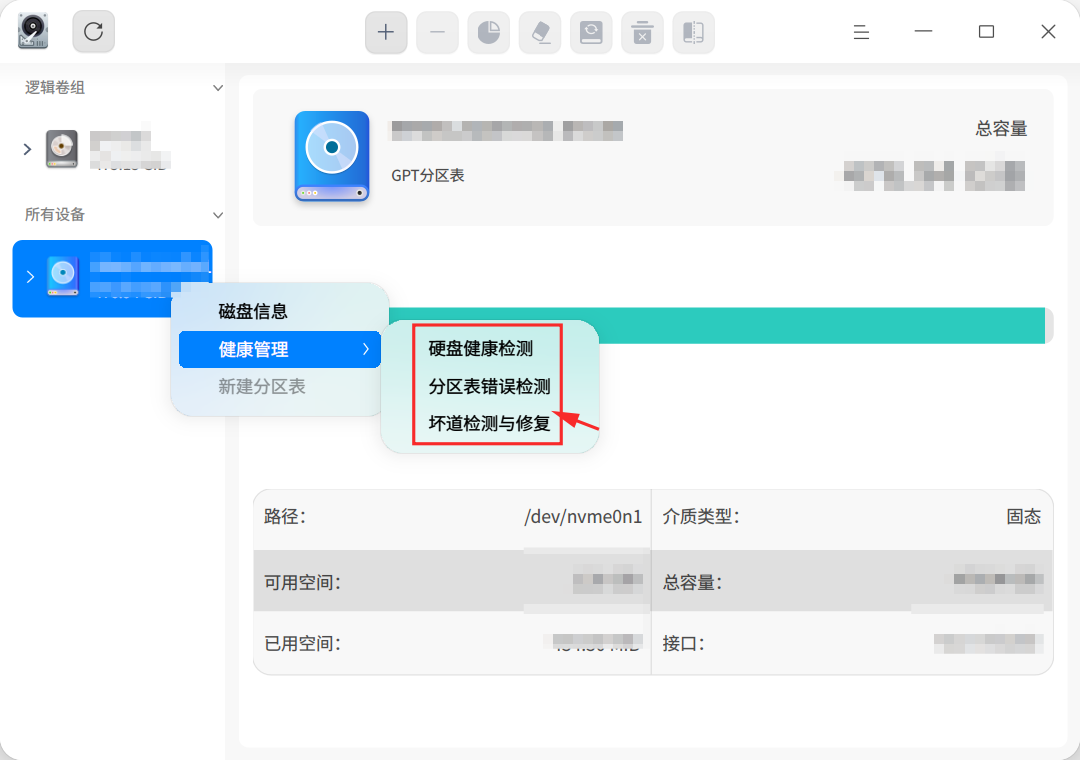Image resolution: width=1080 pixels, height=760 pixels.
Task: Open the hamburger main menu
Action: pyautogui.click(x=861, y=32)
